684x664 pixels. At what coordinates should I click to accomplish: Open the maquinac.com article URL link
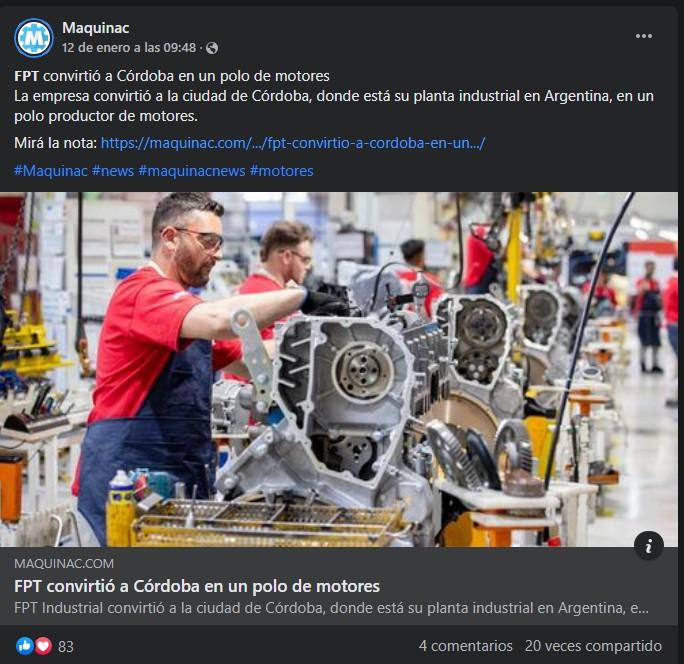293,143
